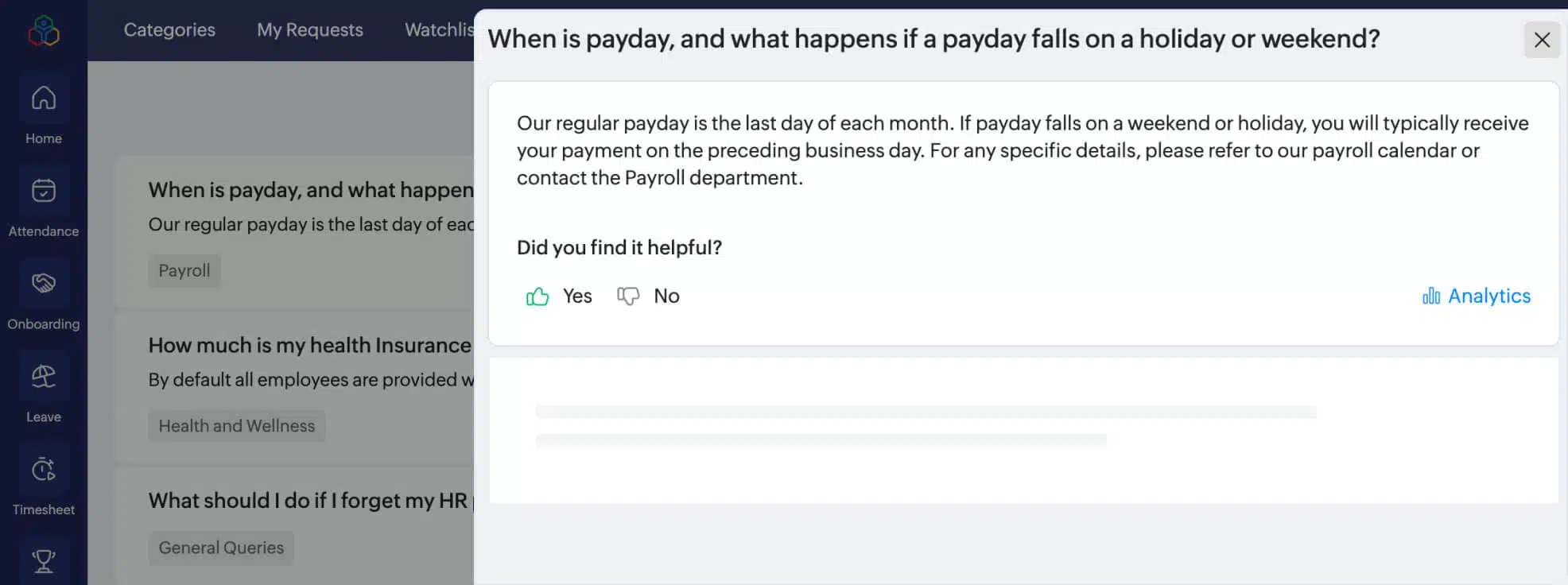Click the Payroll category tag
This screenshot has width=1568, height=585.
click(184, 271)
